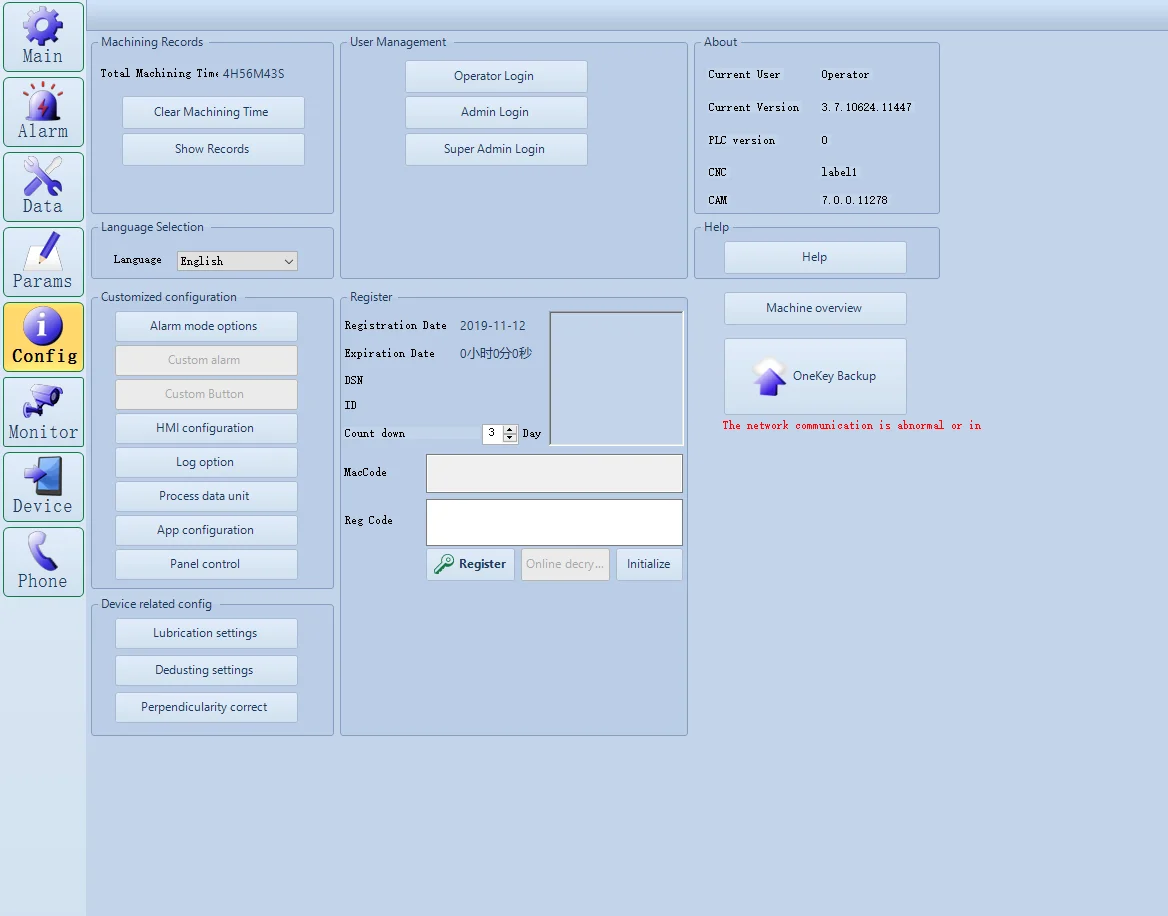The image size is (1168, 916).
Task: Open Perpendicularity correct settings
Action: click(x=206, y=707)
